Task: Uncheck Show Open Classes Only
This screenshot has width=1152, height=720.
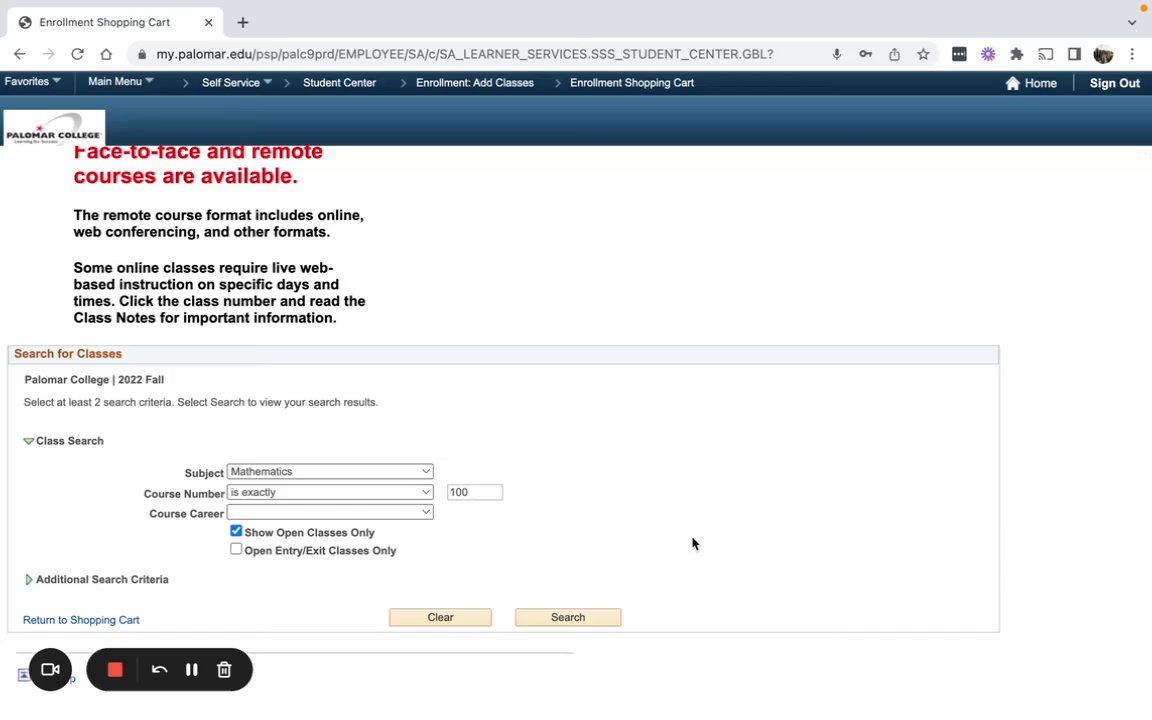Action: coord(236,530)
